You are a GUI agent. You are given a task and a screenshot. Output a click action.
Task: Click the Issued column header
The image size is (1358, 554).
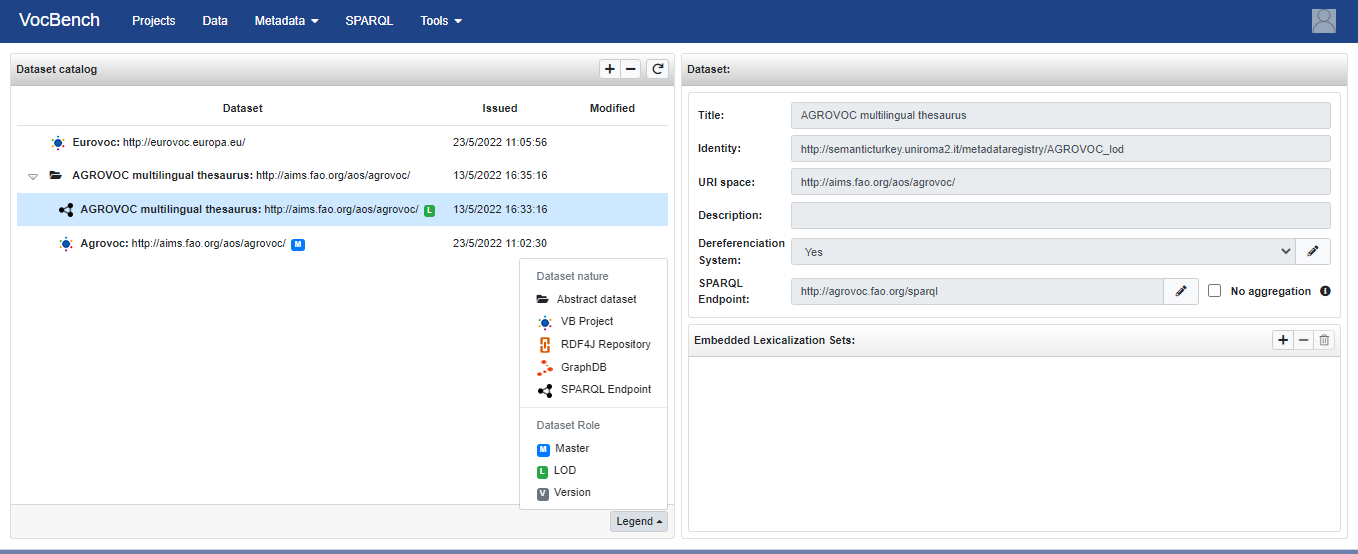[500, 108]
